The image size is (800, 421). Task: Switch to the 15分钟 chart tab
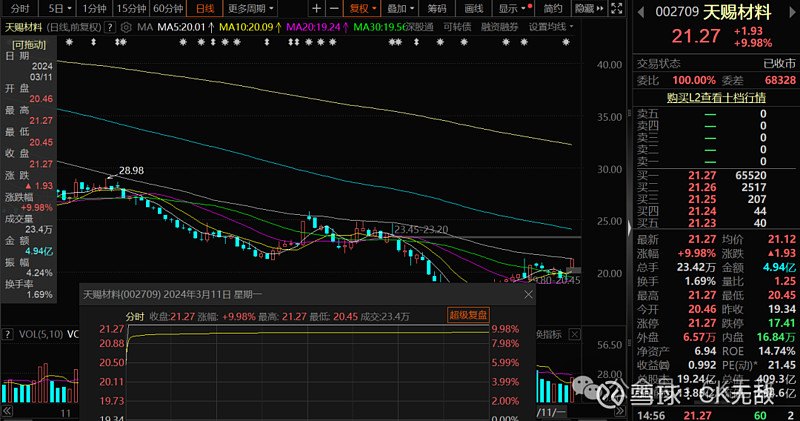pyautogui.click(x=131, y=8)
